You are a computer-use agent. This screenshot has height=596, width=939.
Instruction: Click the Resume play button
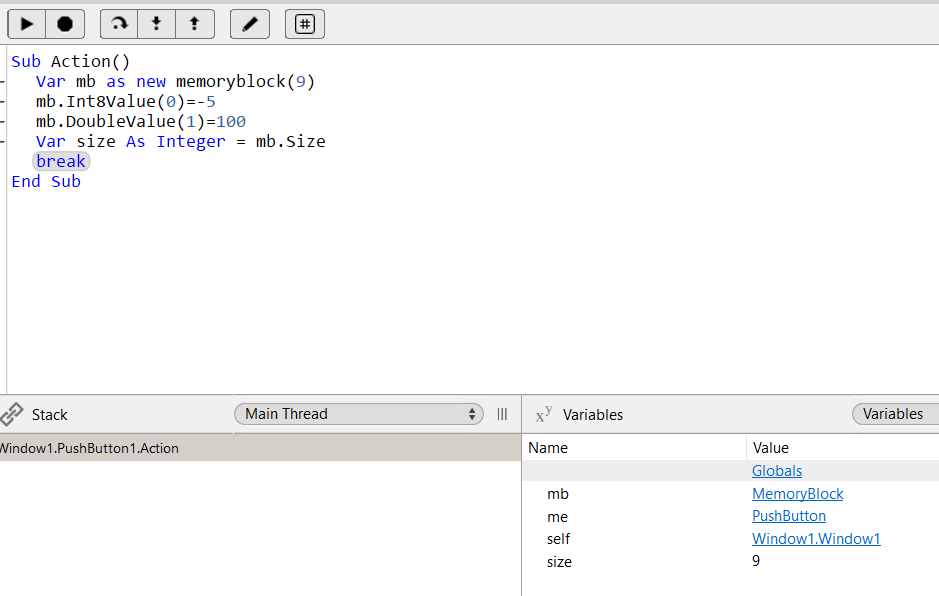(x=27, y=24)
